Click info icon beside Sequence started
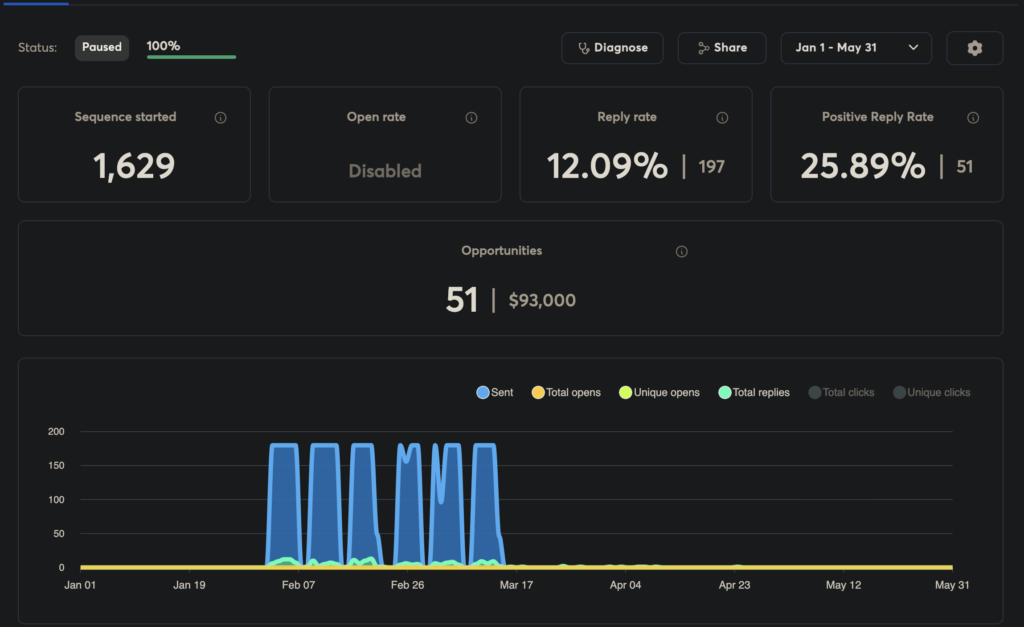The height and width of the screenshot is (627, 1024). click(x=220, y=118)
